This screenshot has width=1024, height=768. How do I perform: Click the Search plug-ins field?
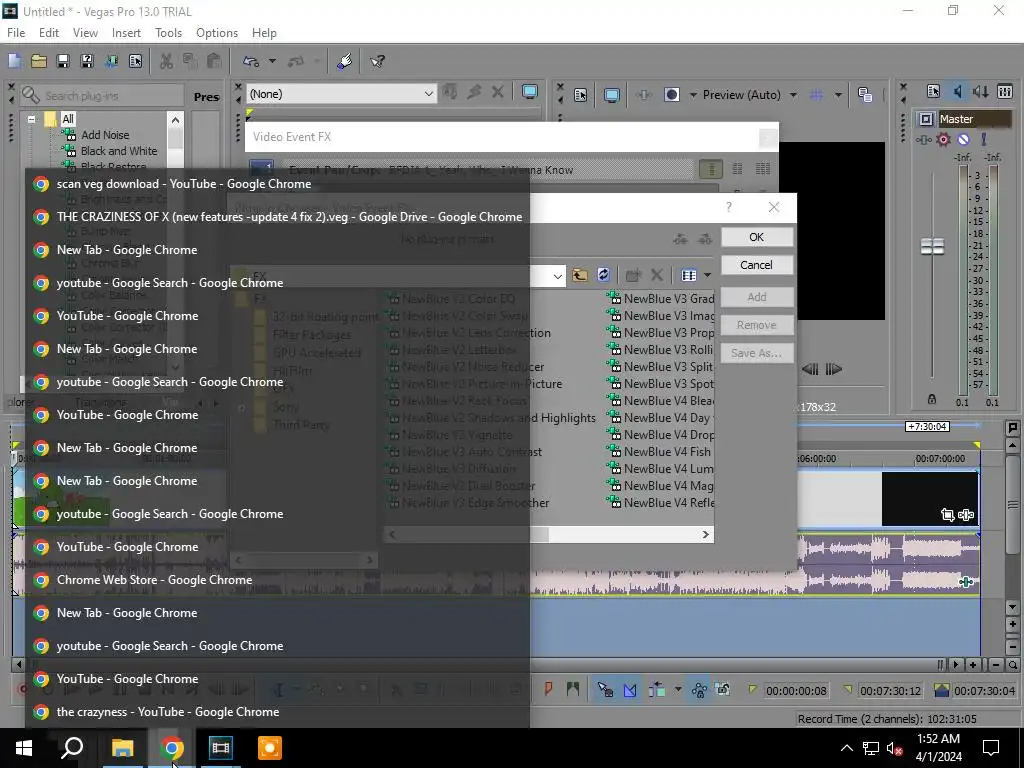pyautogui.click(x=102, y=96)
